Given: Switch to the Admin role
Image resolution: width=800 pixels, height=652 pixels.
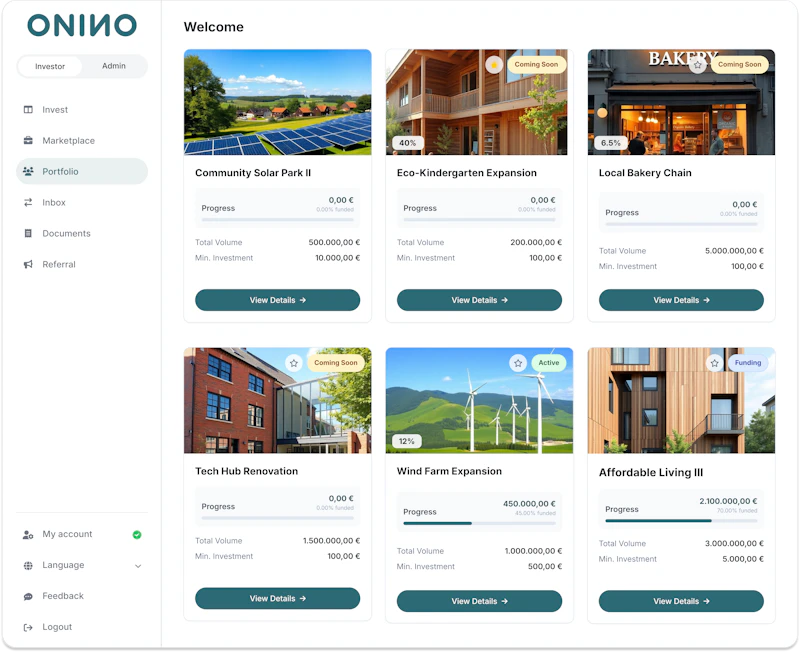Looking at the screenshot, I should [114, 66].
